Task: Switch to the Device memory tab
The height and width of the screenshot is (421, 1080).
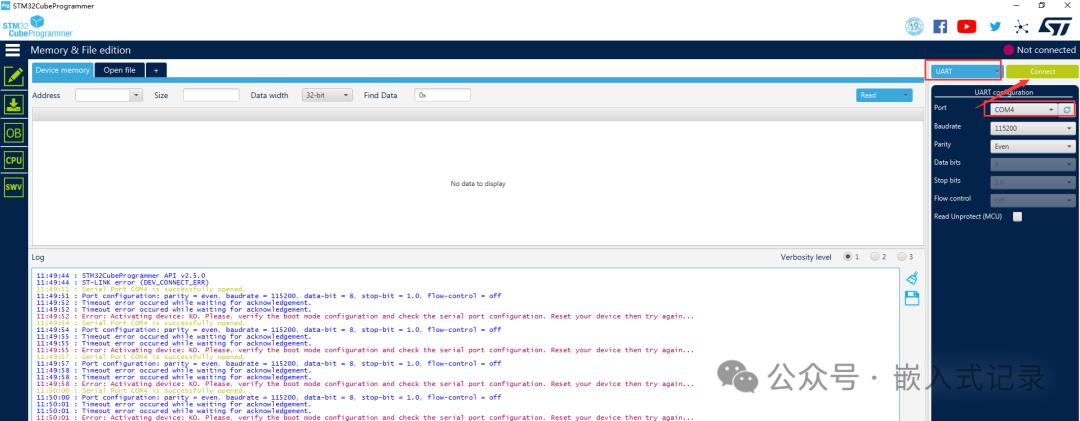Action: (63, 70)
